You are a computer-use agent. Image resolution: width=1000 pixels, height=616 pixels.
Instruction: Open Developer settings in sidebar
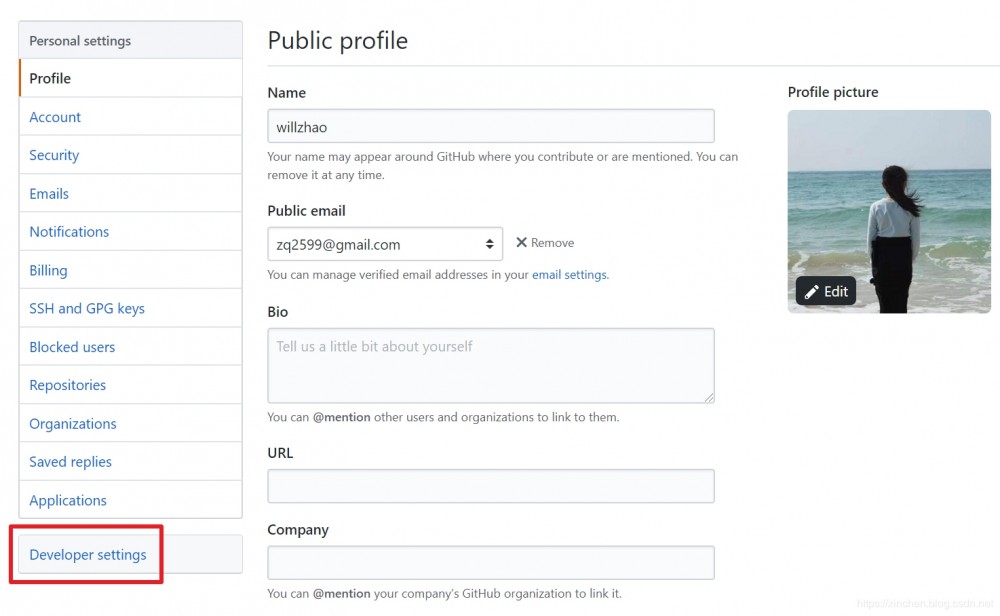pos(88,555)
